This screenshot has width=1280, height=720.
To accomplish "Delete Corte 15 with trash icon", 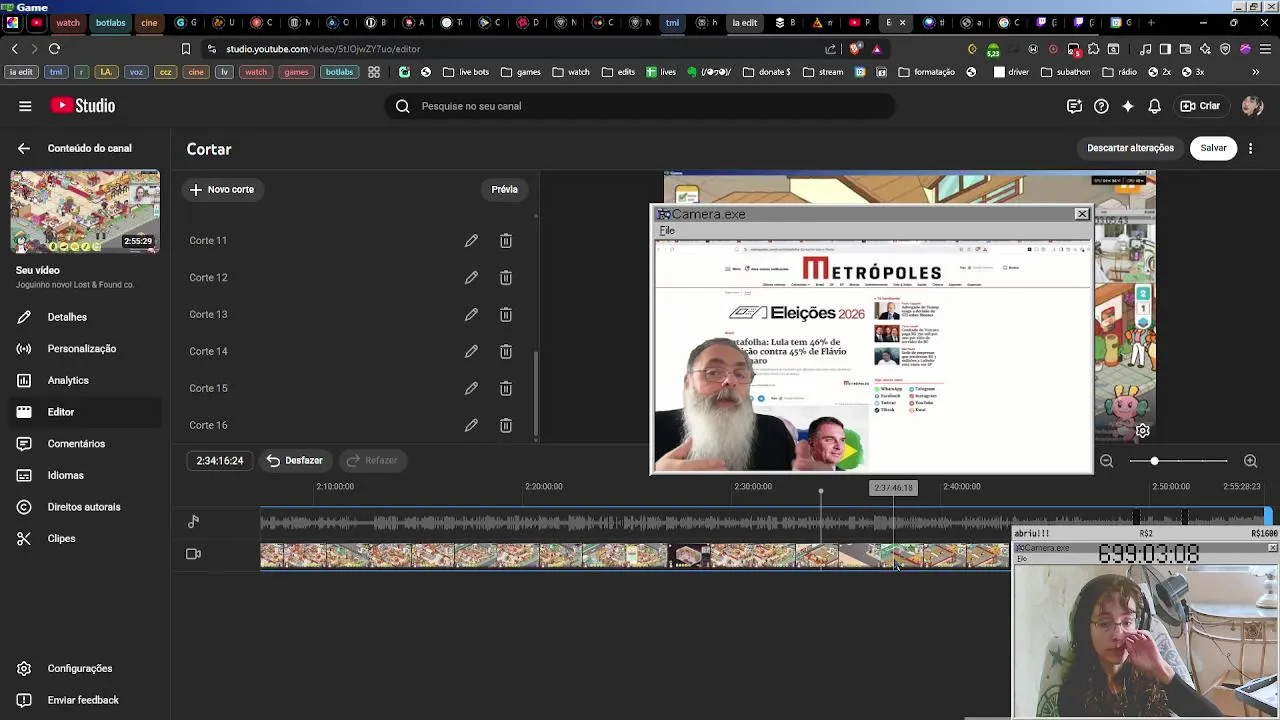I will 506,389.
